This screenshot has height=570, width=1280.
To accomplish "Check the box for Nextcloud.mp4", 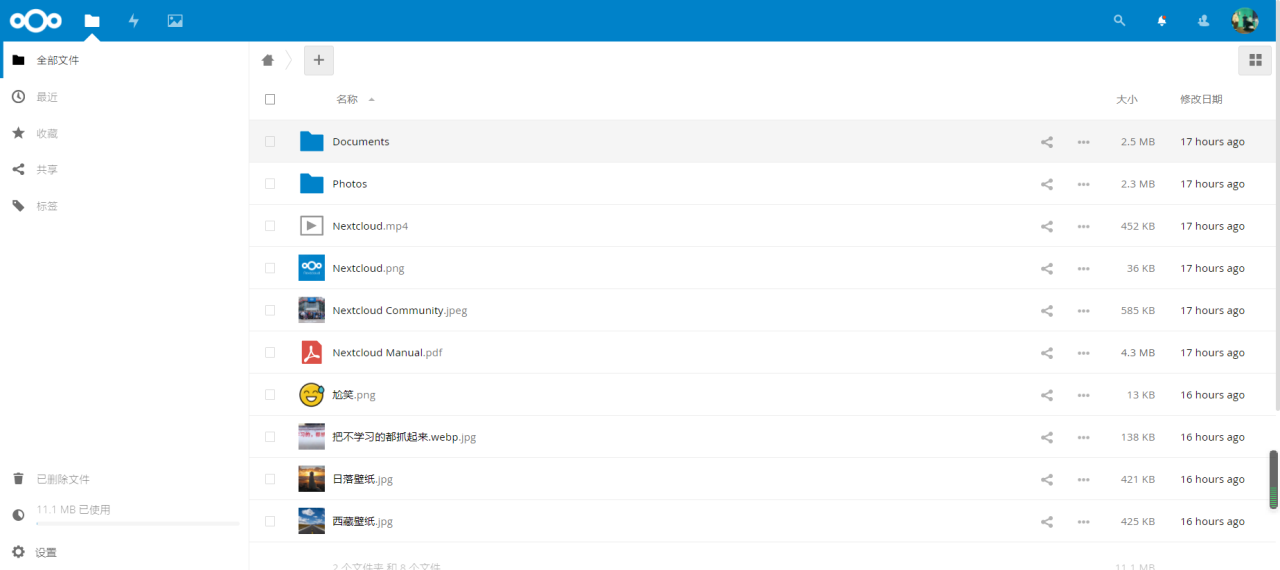I will 270,226.
